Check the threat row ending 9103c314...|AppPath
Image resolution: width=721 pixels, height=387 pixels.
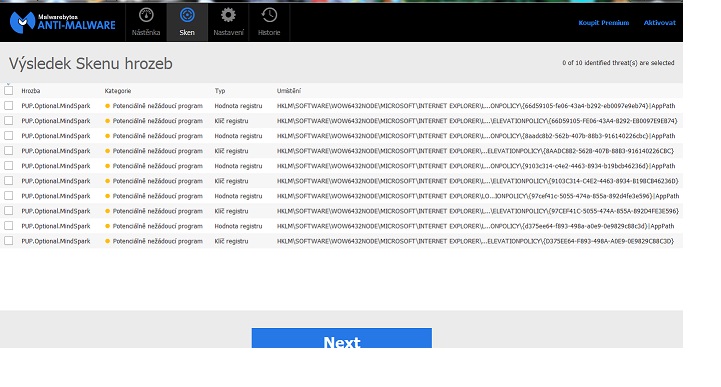tap(9, 165)
